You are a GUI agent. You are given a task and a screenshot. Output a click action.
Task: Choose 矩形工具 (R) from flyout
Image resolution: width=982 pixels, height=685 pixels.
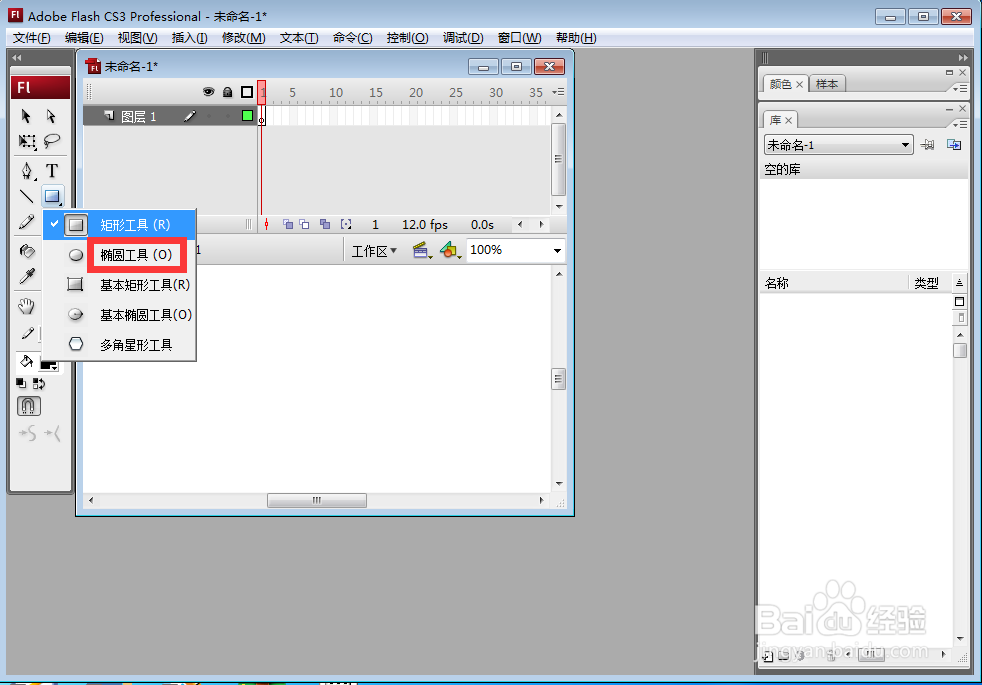(120, 225)
